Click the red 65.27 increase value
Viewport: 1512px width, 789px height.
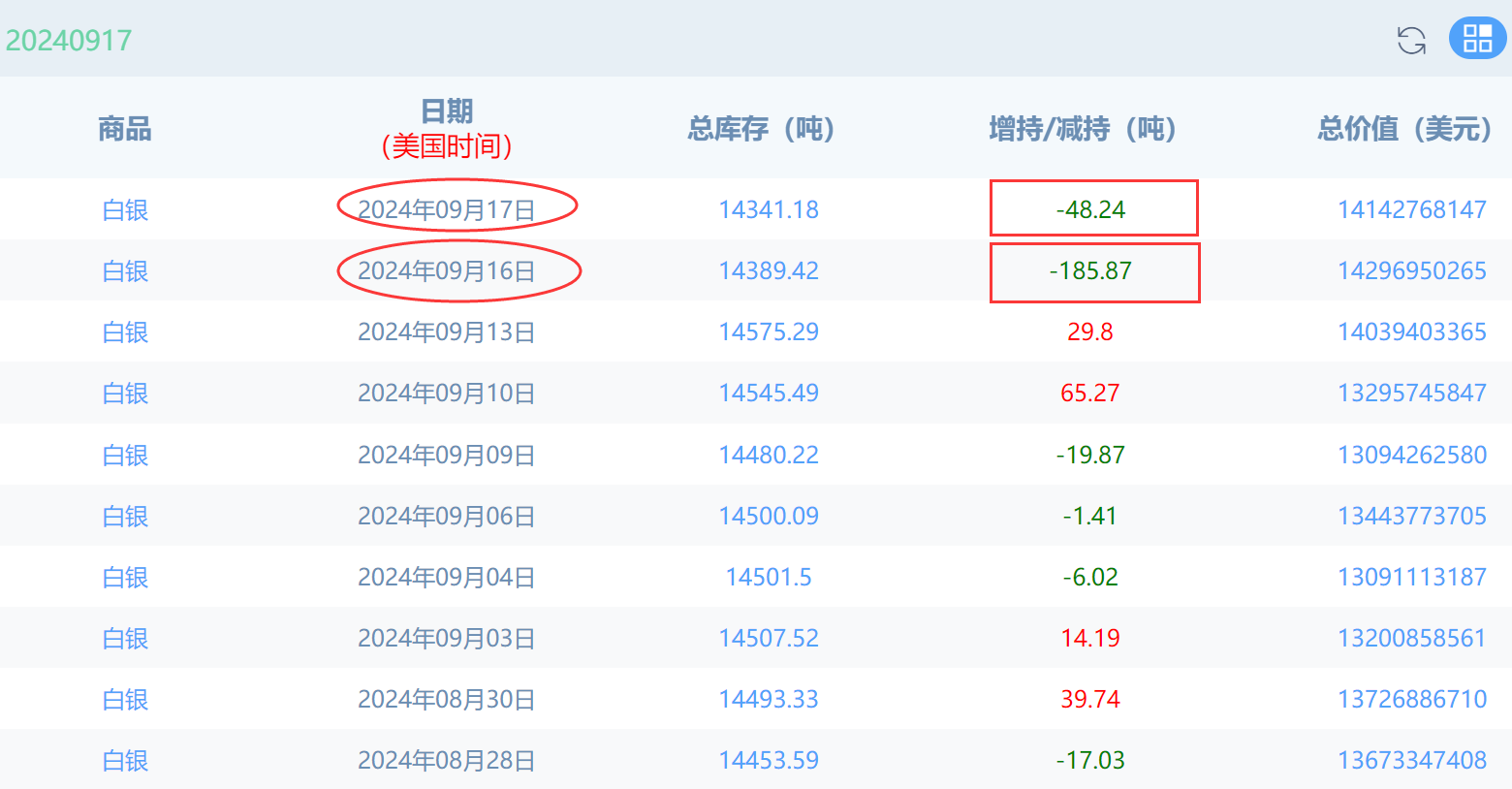point(1090,394)
